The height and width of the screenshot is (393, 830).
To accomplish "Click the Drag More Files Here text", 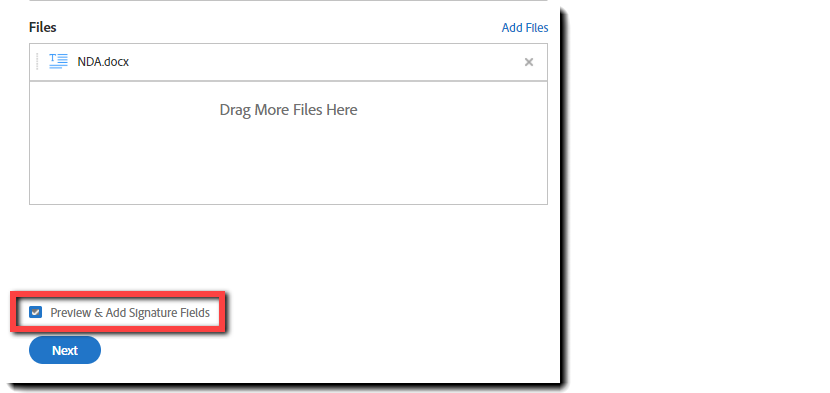I will (x=288, y=110).
